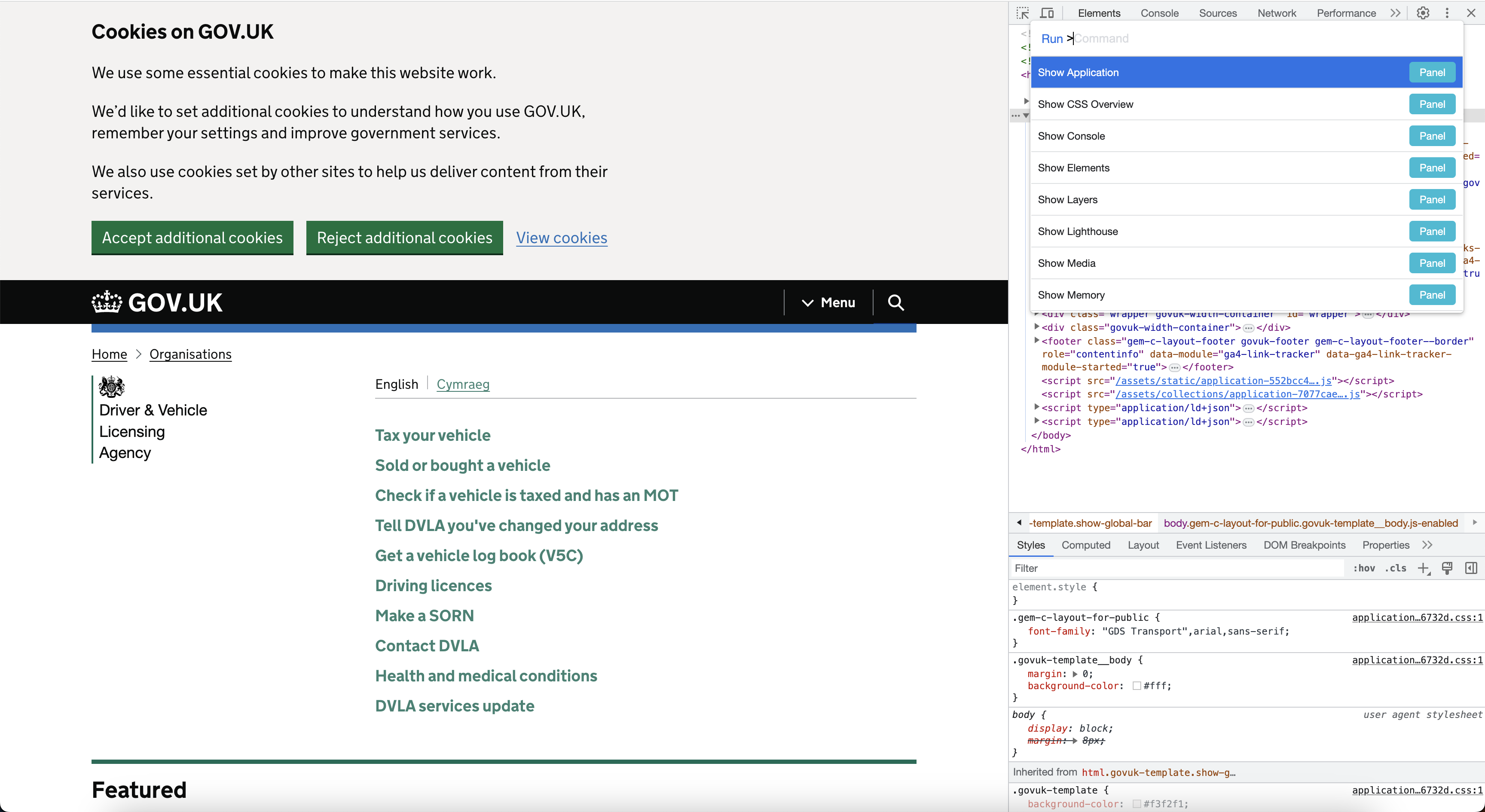The width and height of the screenshot is (1485, 812).
Task: Toggle rendering emulations paintbrush icon
Action: pos(1447,568)
